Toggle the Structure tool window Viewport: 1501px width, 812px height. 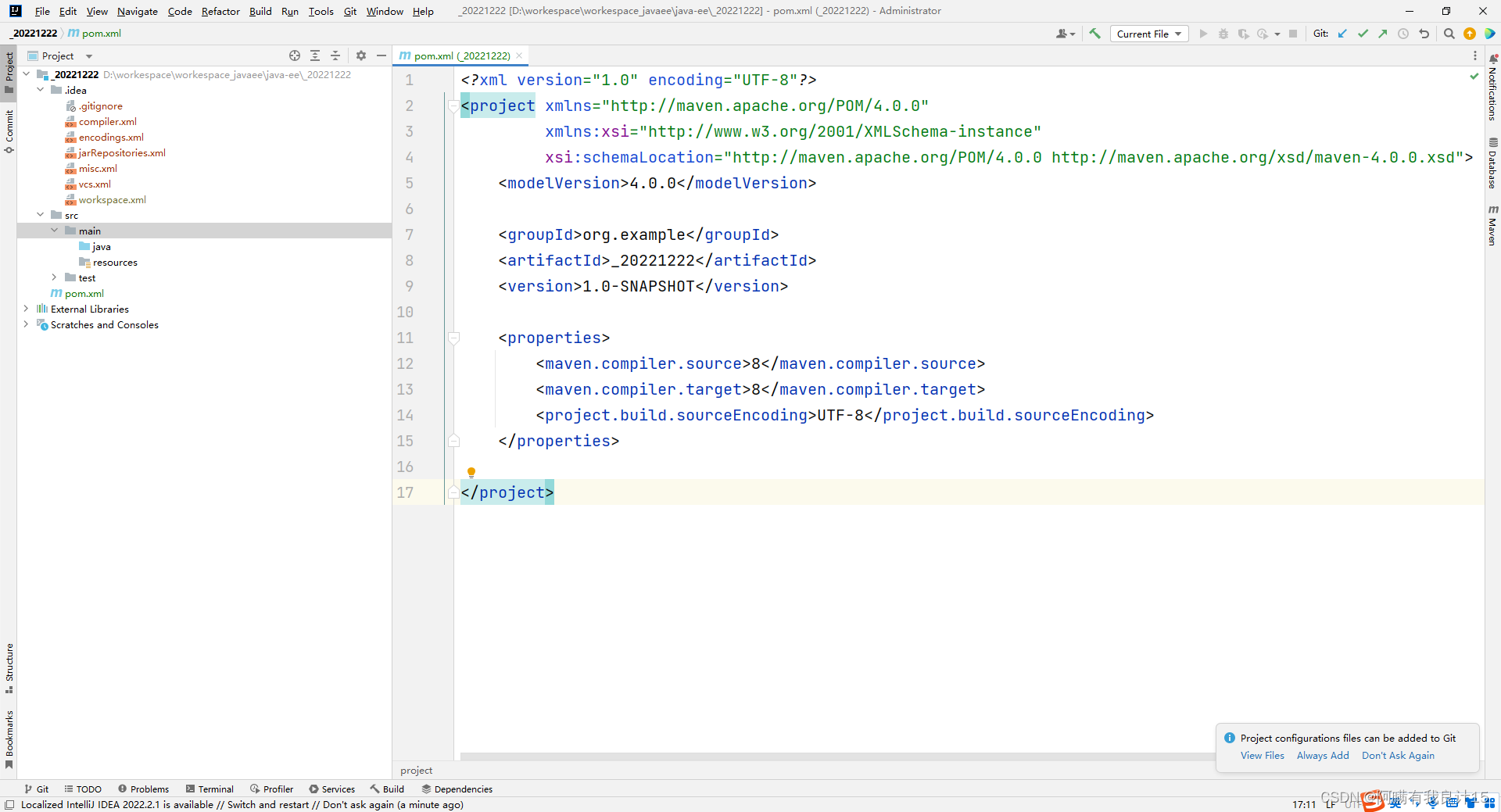click(9, 668)
